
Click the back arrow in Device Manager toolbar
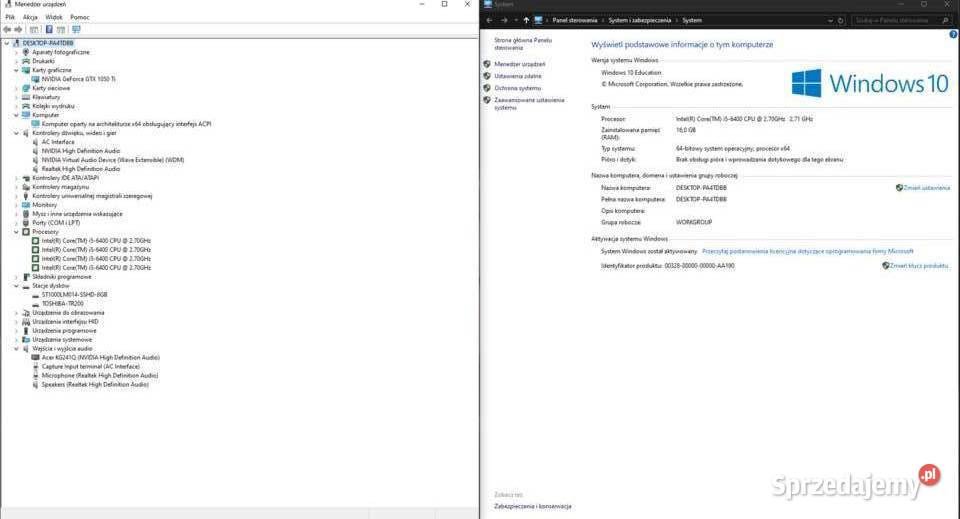pyautogui.click(x=7, y=30)
